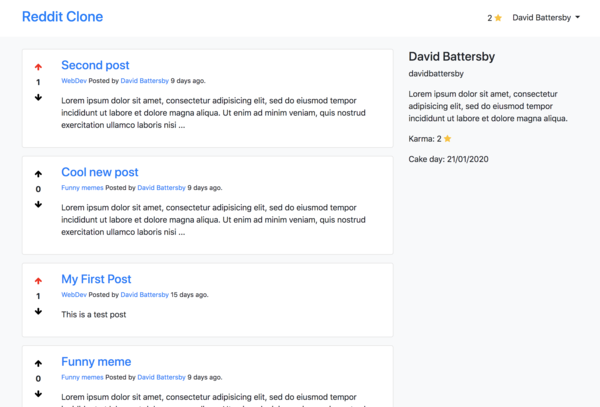Open My First Post title link
Screen dimensions: 600x407
click(96, 279)
